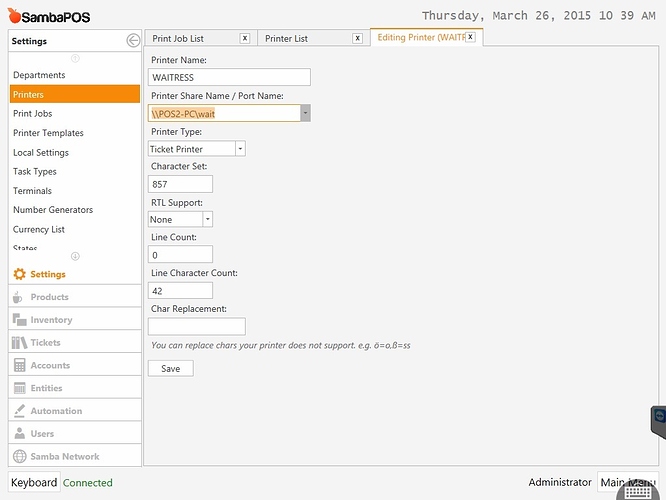The image size is (666, 500).
Task: Click the Line Character Count field
Action: pyautogui.click(x=181, y=291)
